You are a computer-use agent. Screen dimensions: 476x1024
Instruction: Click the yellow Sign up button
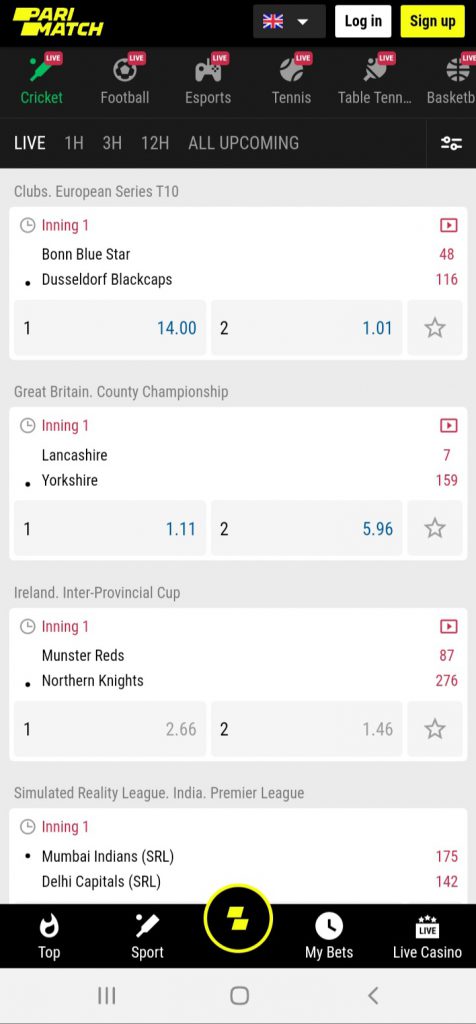click(x=432, y=22)
